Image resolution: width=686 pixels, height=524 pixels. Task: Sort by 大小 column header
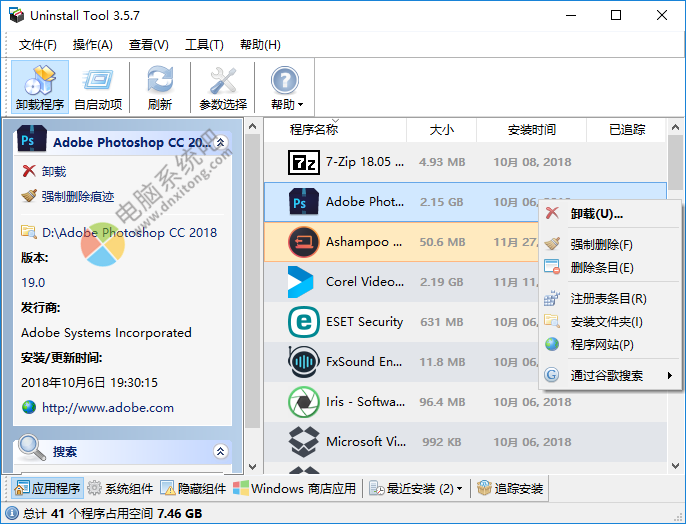pos(441,129)
